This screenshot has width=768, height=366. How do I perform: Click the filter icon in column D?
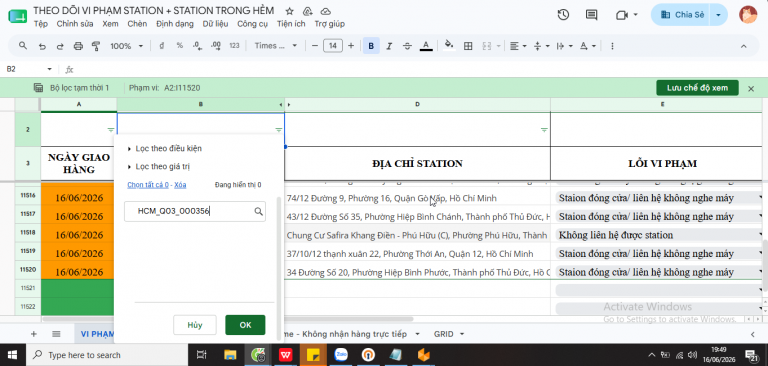coord(544,130)
